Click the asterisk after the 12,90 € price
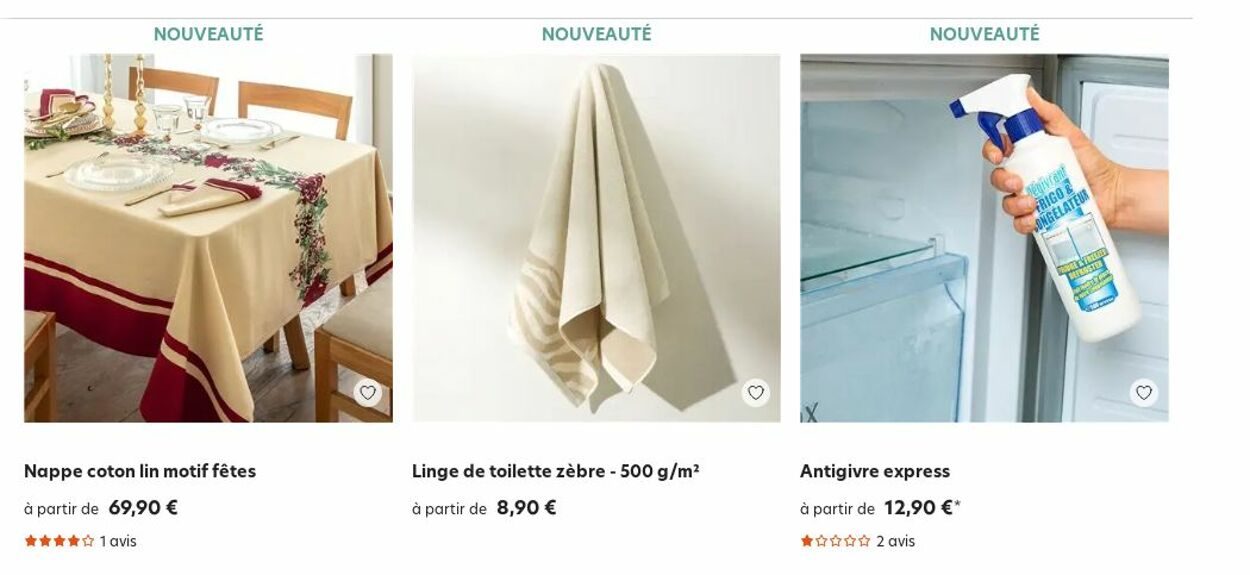 958,503
